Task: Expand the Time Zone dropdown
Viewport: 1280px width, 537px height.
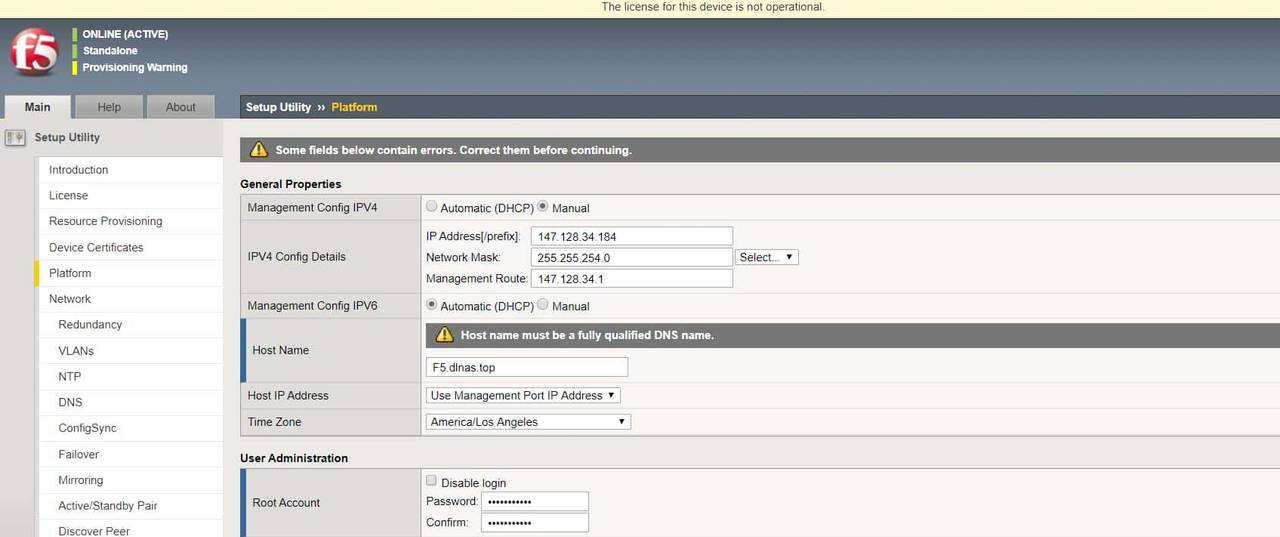Action: pyautogui.click(x=528, y=422)
